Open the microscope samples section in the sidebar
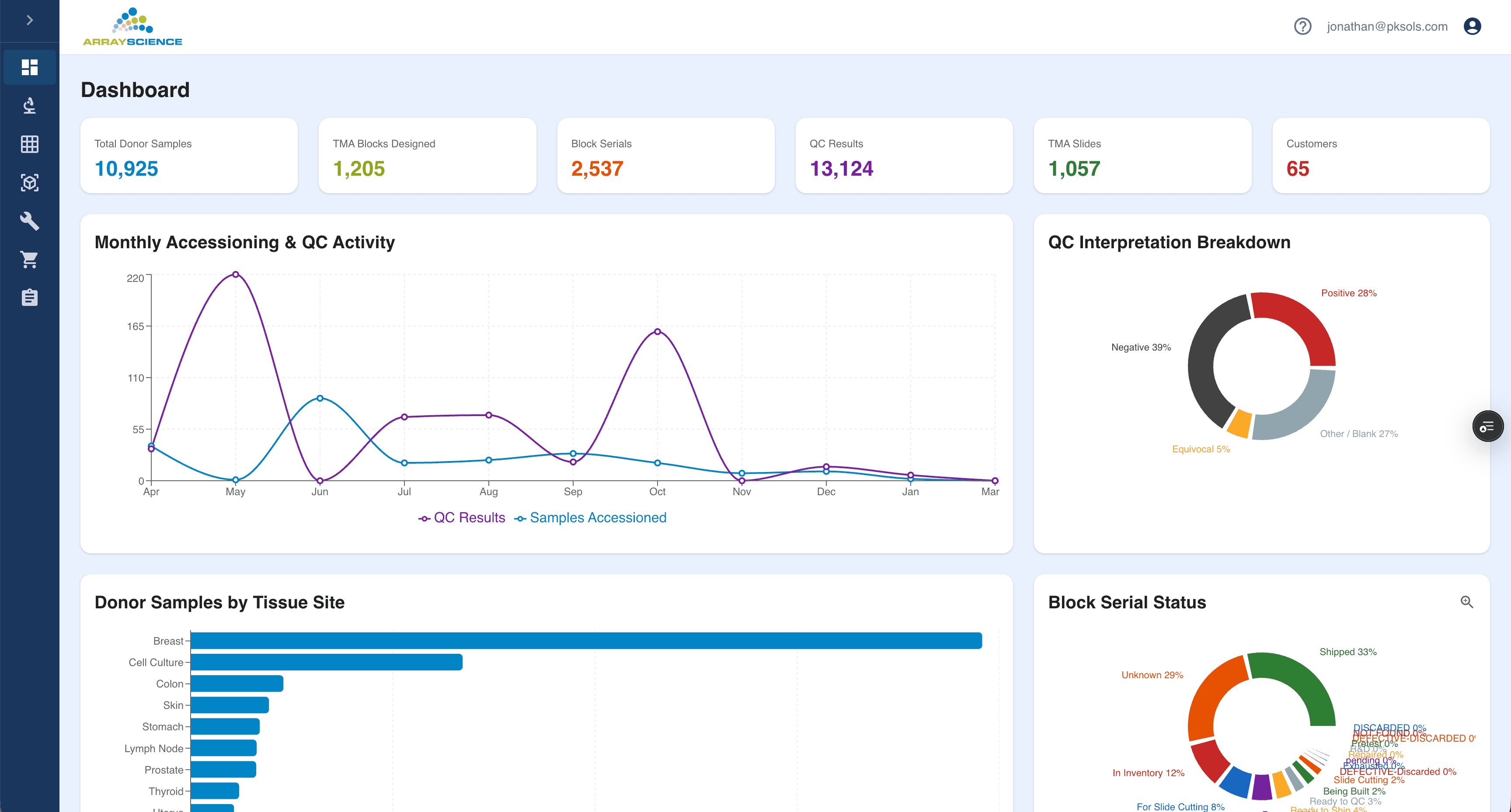The width and height of the screenshot is (1511, 812). pos(29,105)
